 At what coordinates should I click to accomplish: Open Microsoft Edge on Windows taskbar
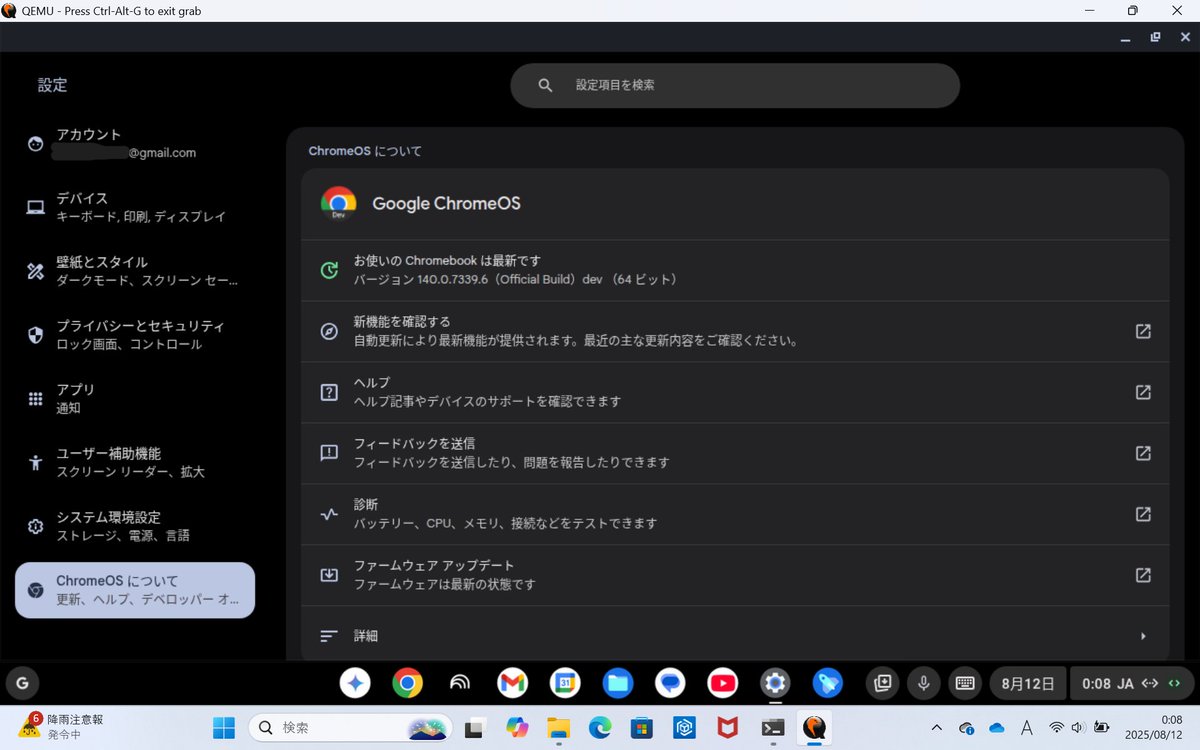coord(600,727)
